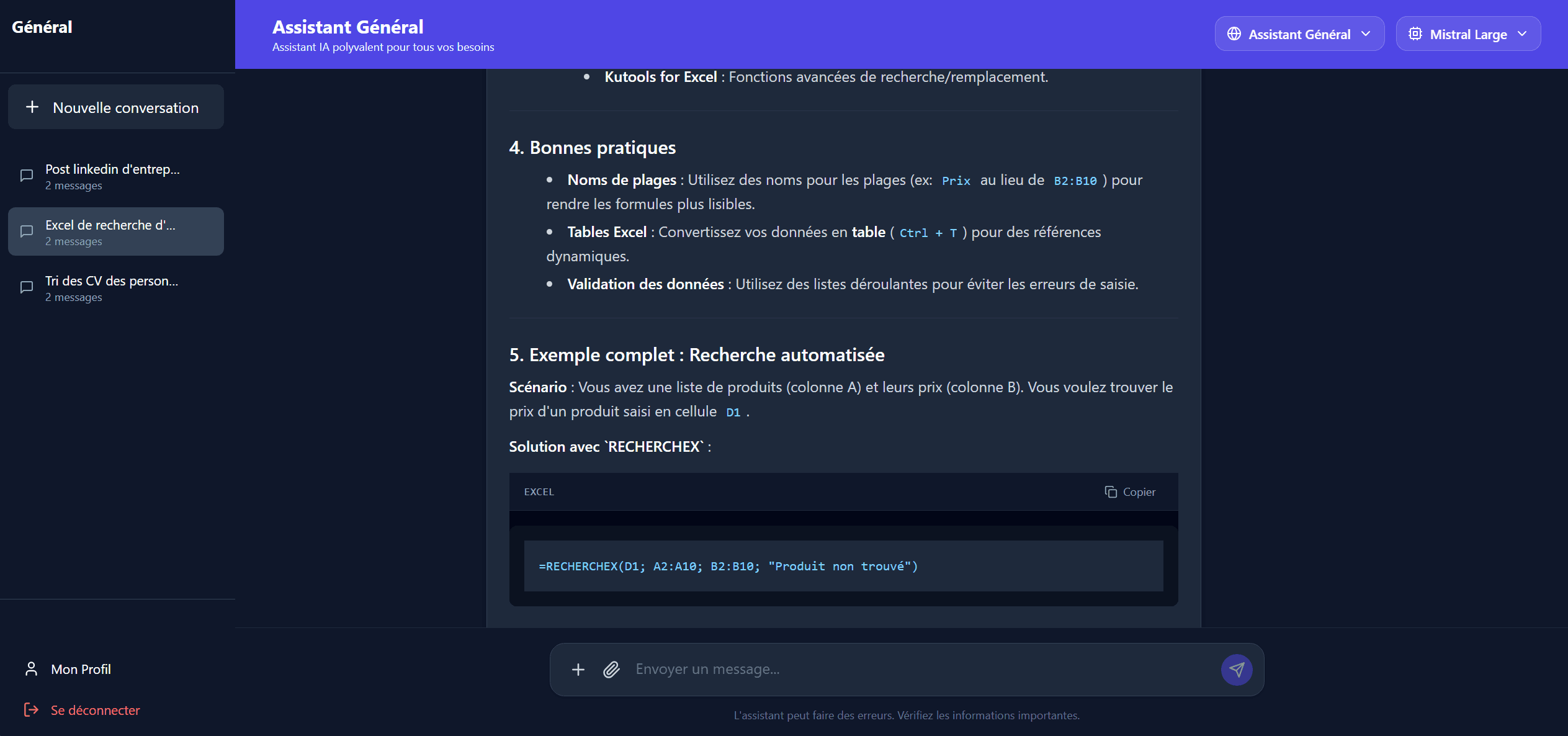The width and height of the screenshot is (1568, 736).
Task: Open the Mistral Large model dropdown
Action: [1468, 34]
